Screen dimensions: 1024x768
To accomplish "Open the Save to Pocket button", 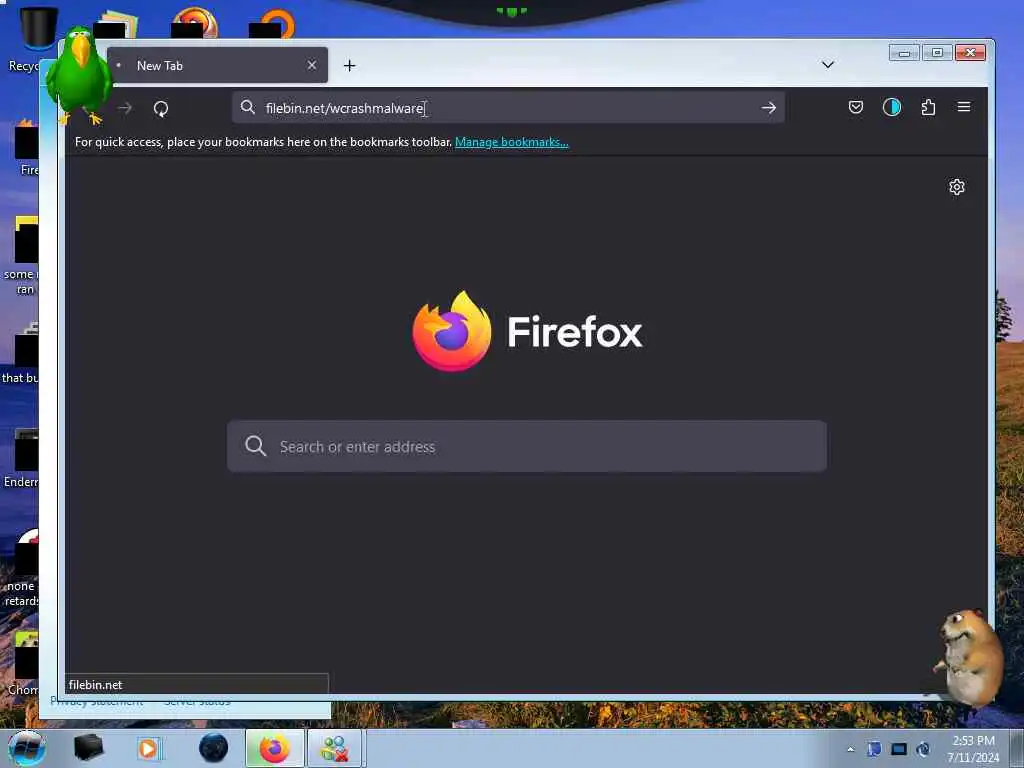I will coord(856,107).
